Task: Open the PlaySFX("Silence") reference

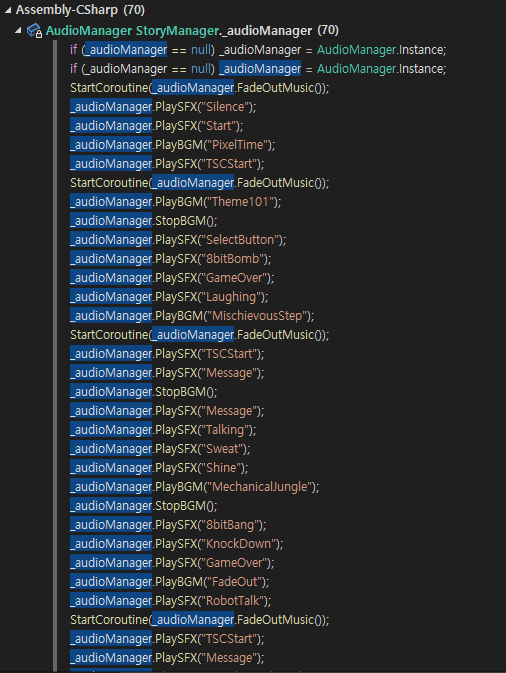Action: click(x=163, y=107)
